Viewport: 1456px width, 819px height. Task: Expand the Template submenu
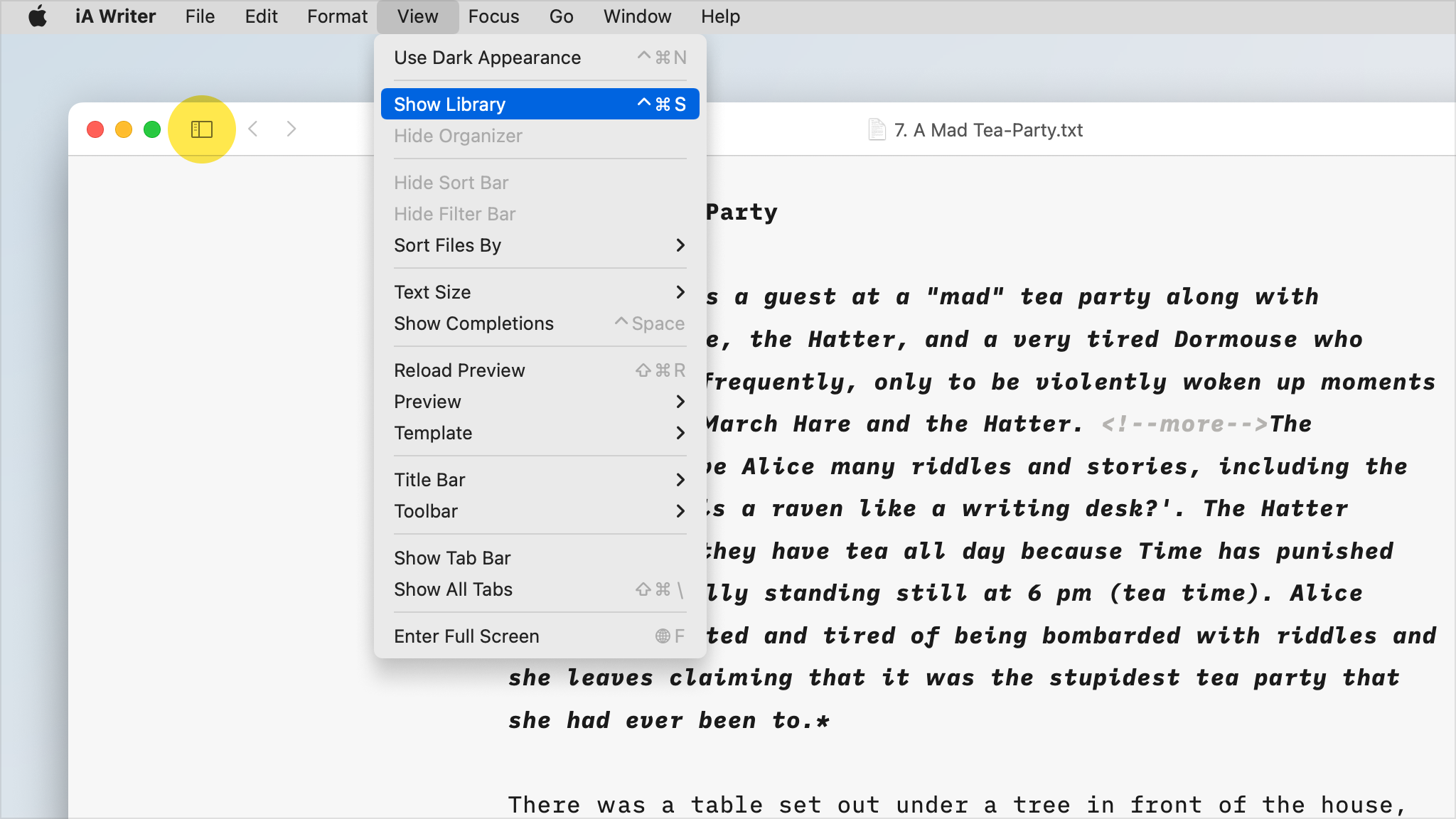click(x=540, y=433)
